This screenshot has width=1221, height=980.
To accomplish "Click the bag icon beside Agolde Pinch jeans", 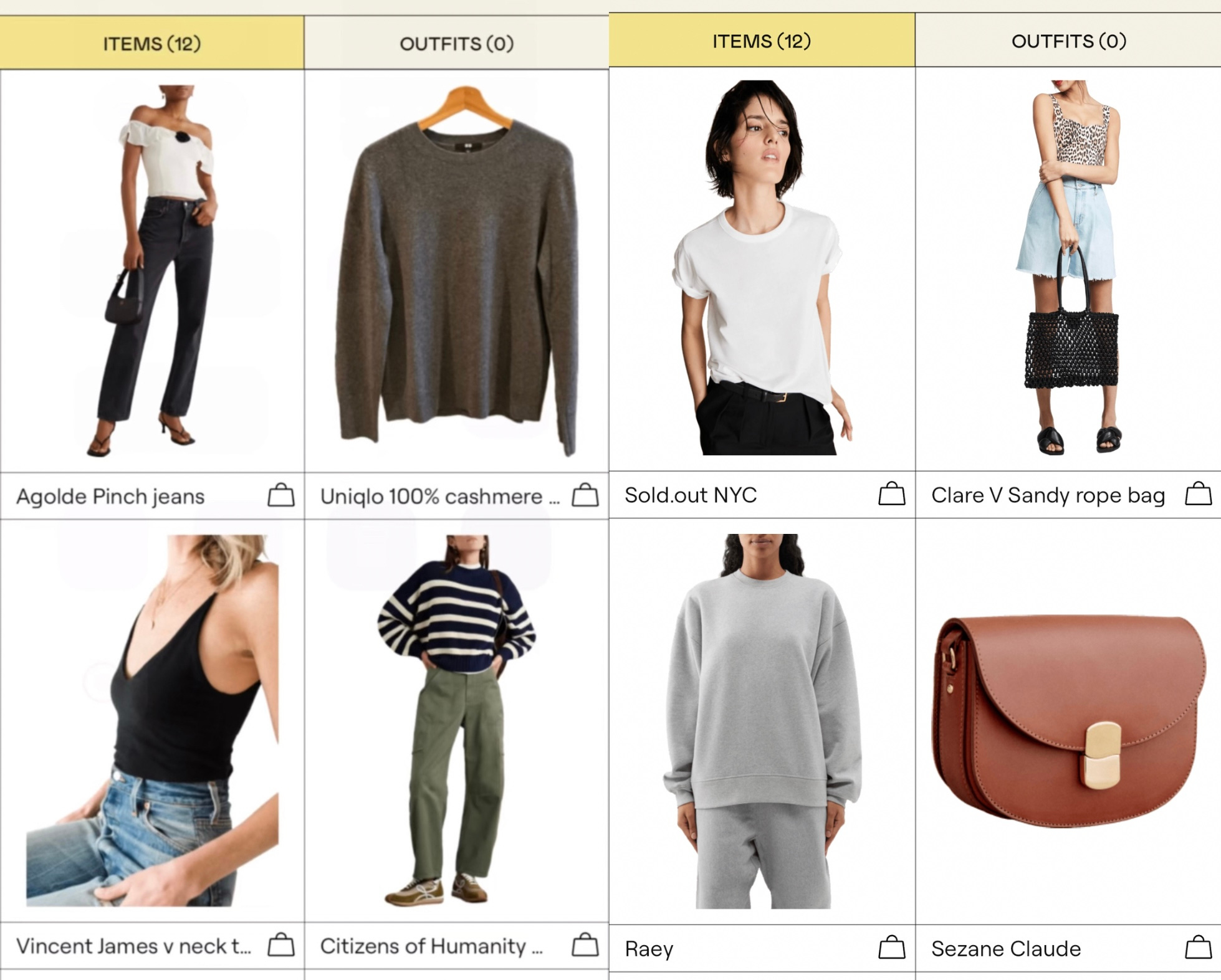I will (x=281, y=495).
